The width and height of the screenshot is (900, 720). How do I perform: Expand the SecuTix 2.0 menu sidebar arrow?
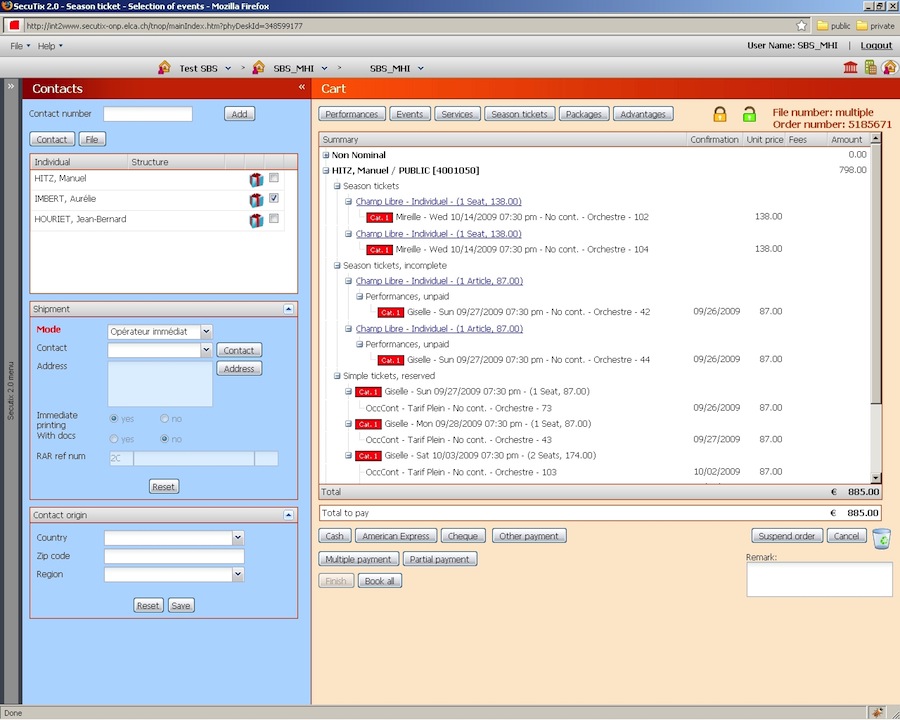coord(10,86)
